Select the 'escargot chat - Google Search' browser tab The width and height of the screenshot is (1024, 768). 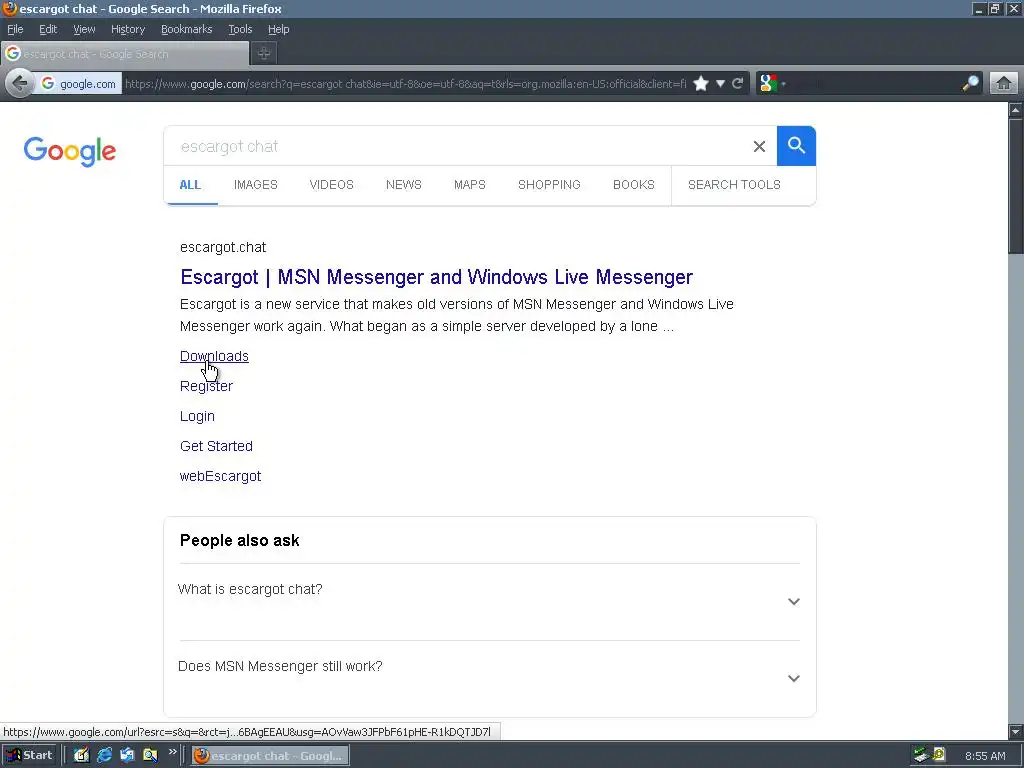(125, 54)
